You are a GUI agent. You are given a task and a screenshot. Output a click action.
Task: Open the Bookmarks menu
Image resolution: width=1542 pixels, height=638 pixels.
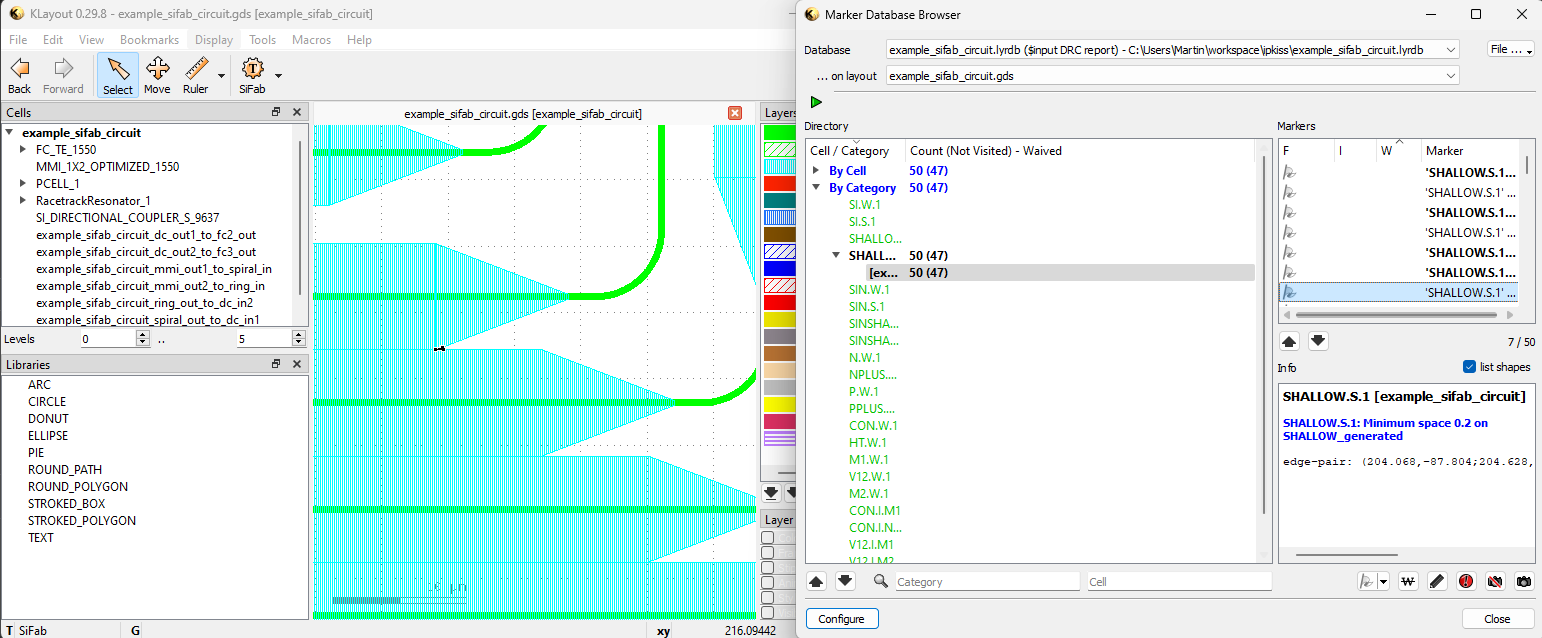pyautogui.click(x=149, y=40)
